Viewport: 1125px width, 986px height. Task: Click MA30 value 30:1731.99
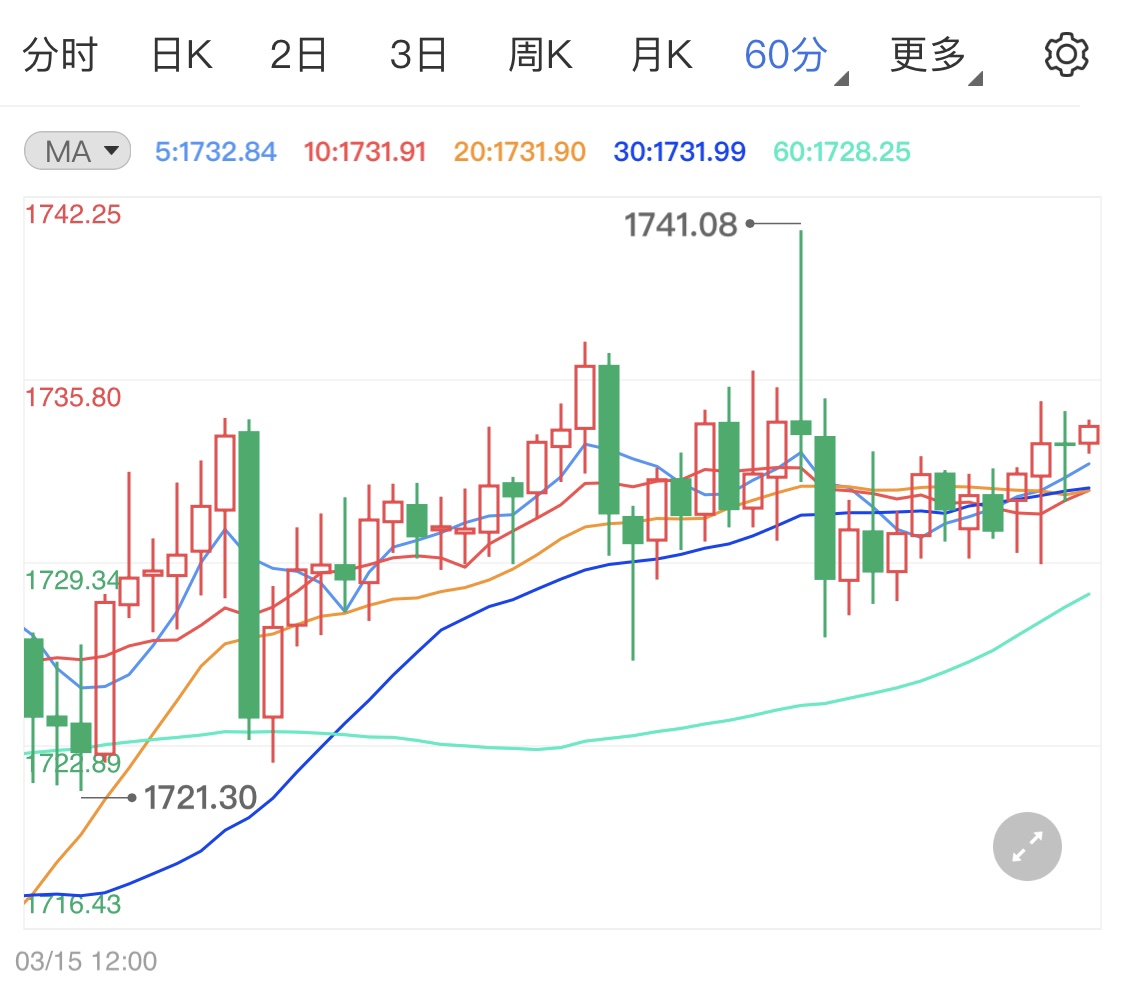pos(679,151)
